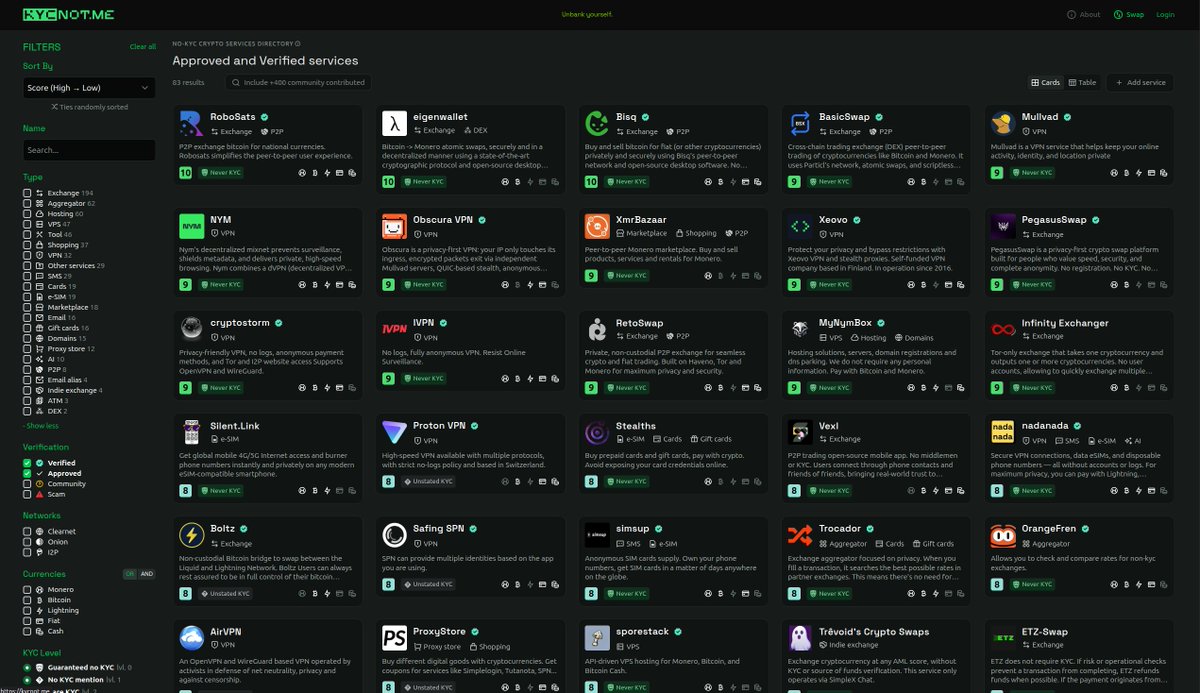Switch to the Table view tab
This screenshot has width=1200, height=693.
tap(1082, 83)
